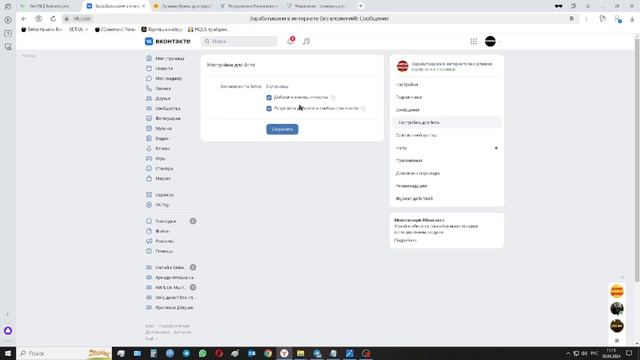Switch to the first browser tab
This screenshot has width=640, height=360.
pyautogui.click(x=49, y=6)
